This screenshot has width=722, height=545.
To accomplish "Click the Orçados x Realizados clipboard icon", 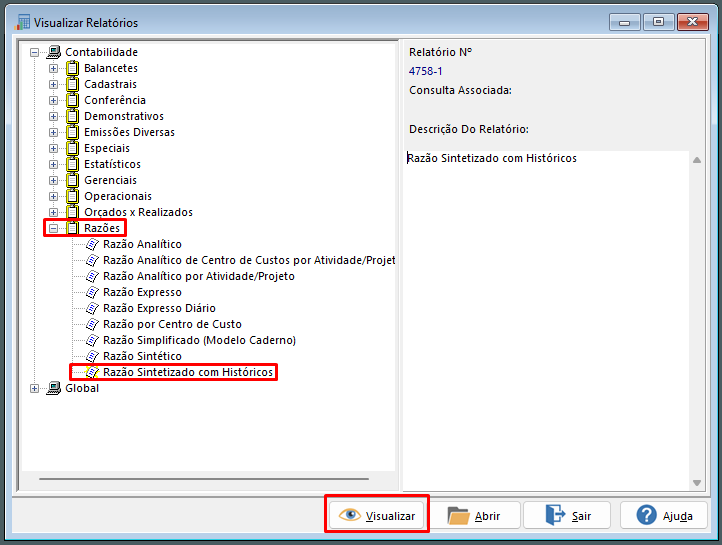I will (72, 212).
